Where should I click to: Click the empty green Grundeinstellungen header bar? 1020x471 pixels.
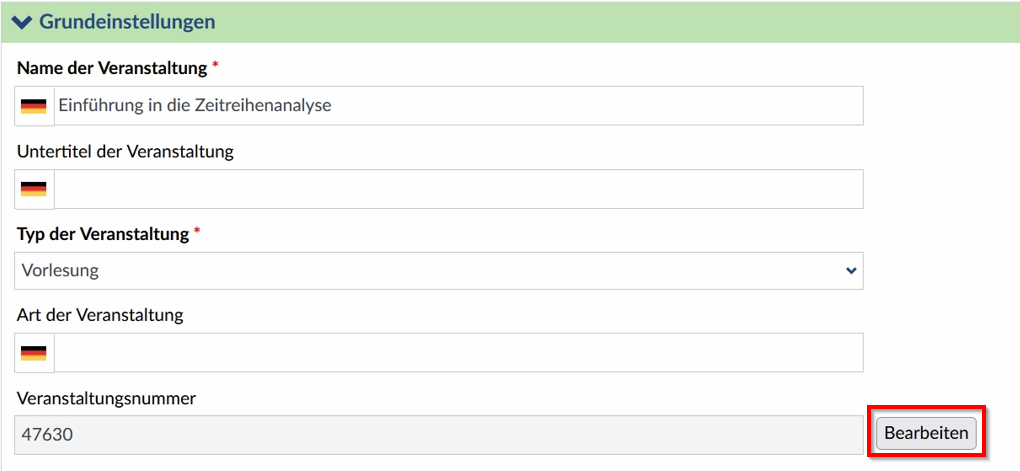click(x=618, y=21)
